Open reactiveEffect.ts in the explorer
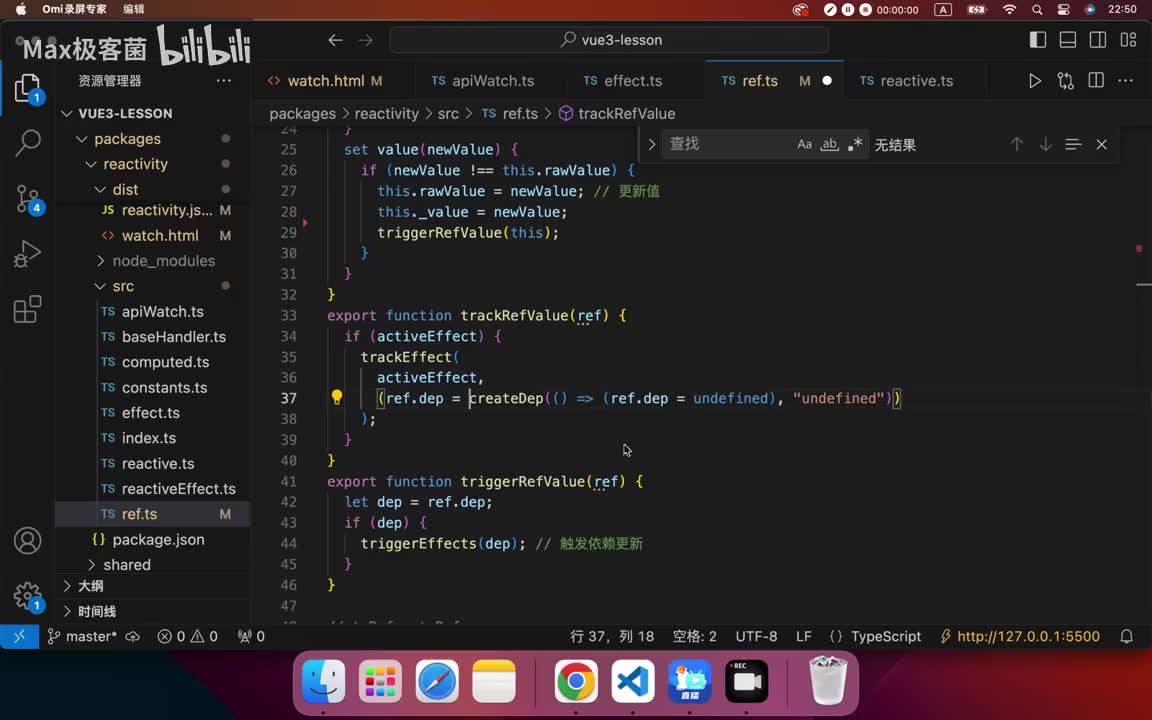The image size is (1152, 720). [x=152, y=489]
